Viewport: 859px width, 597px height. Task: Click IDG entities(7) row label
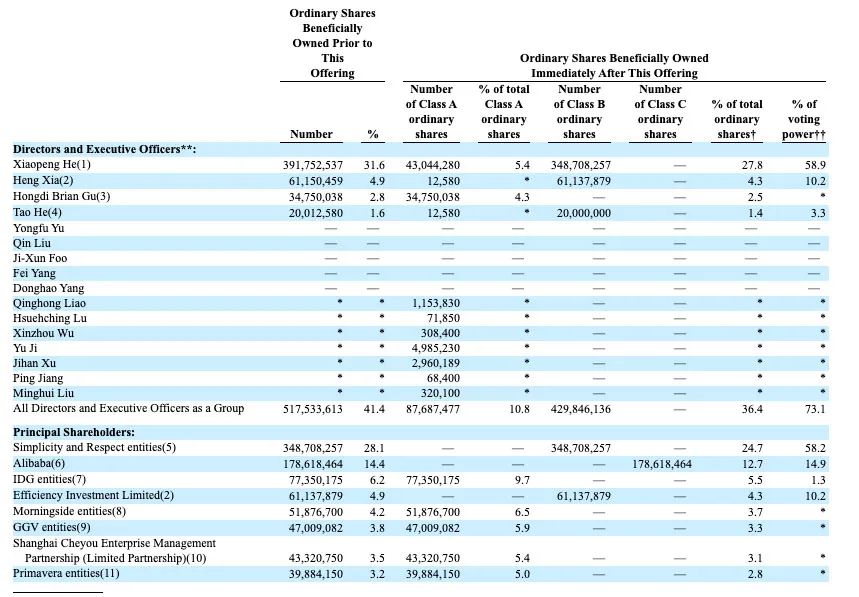click(x=49, y=479)
